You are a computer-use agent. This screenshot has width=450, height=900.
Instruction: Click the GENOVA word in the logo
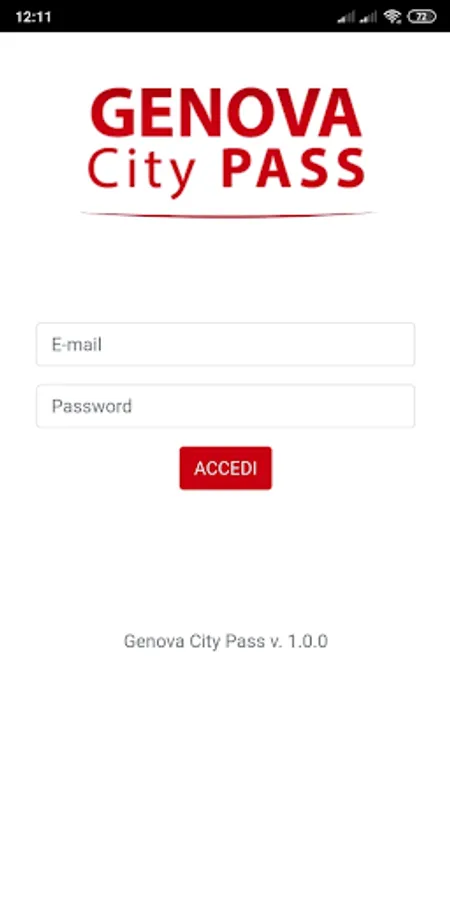pos(226,113)
